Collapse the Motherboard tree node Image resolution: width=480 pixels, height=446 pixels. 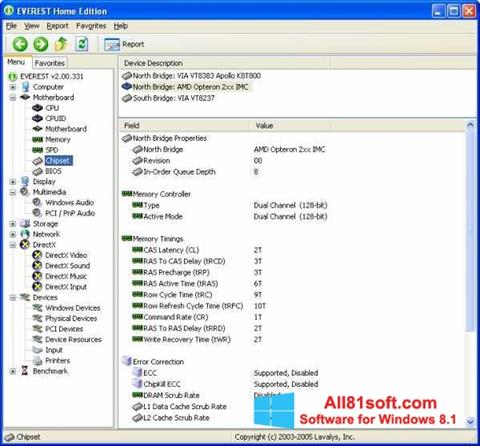[x=13, y=98]
